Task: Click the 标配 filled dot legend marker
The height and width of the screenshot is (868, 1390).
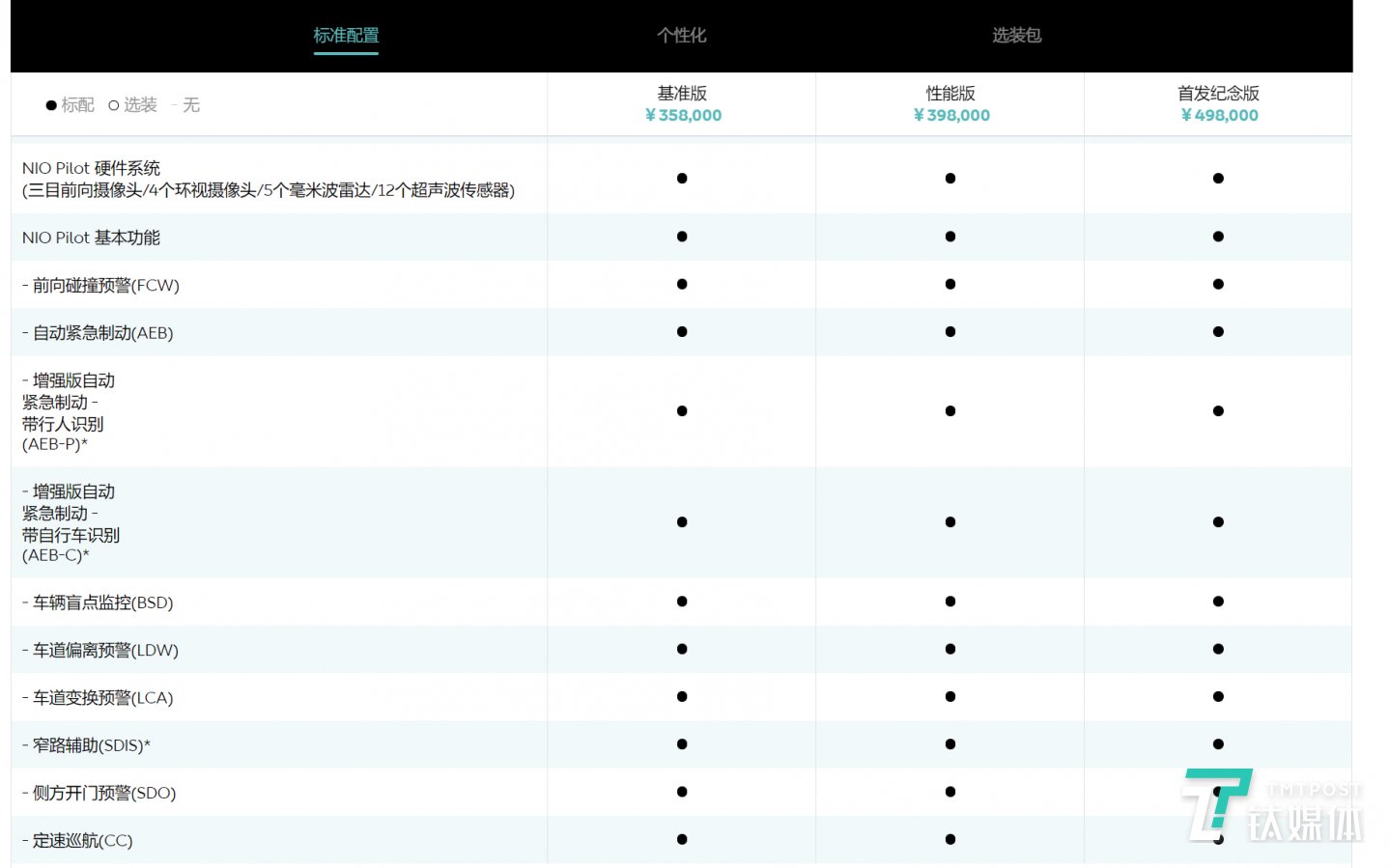Action: [x=51, y=105]
